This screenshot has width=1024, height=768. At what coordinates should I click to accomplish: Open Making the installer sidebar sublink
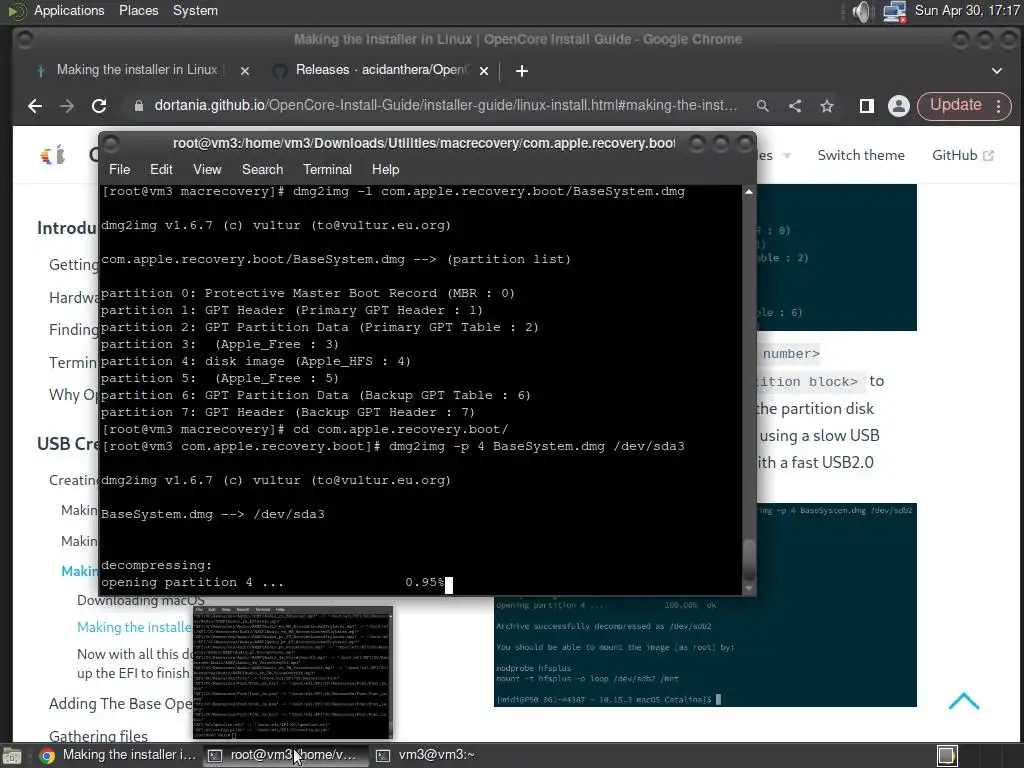tap(134, 628)
